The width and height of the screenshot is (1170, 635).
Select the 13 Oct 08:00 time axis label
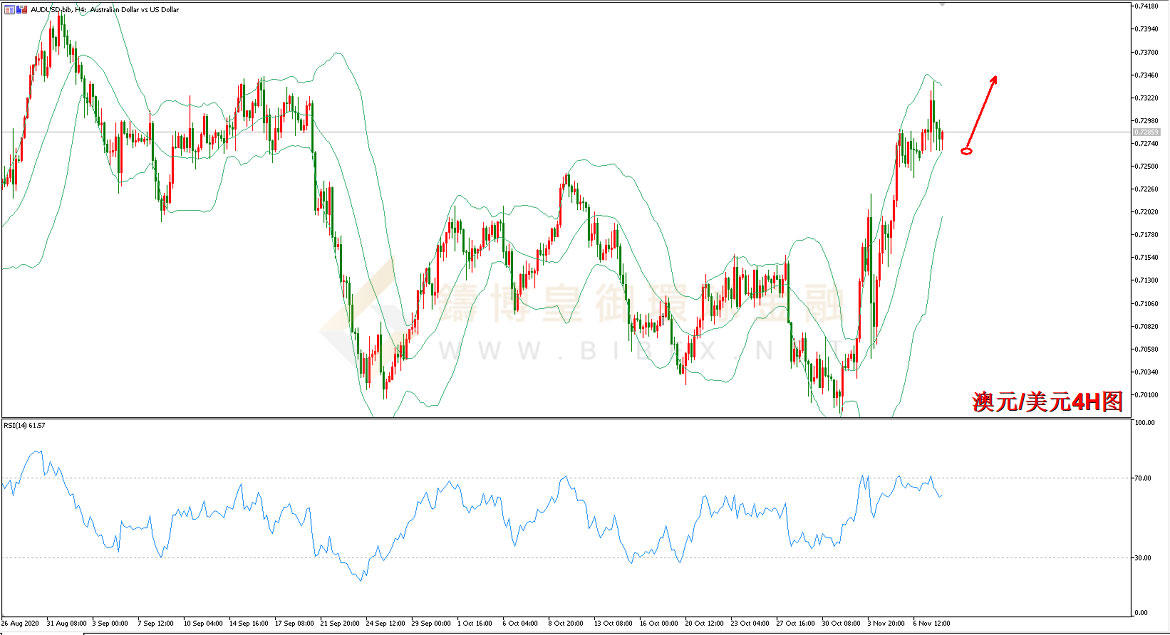point(613,623)
